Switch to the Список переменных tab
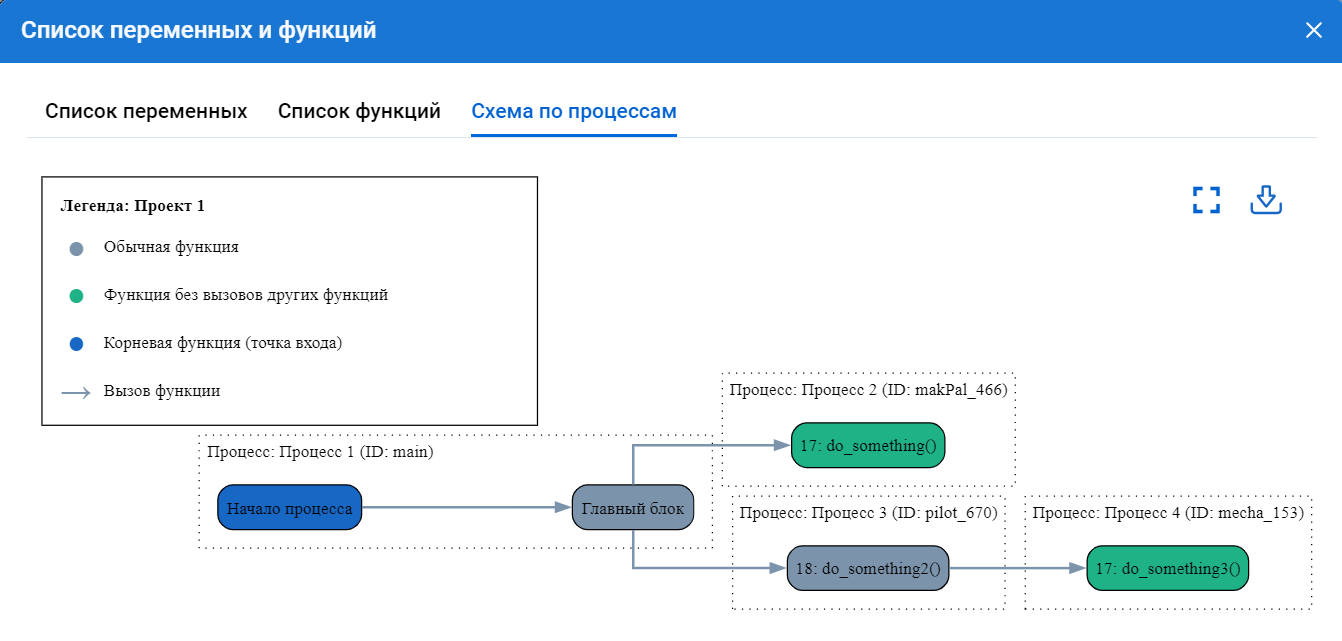Screen dimensions: 1342x641 coord(146,111)
